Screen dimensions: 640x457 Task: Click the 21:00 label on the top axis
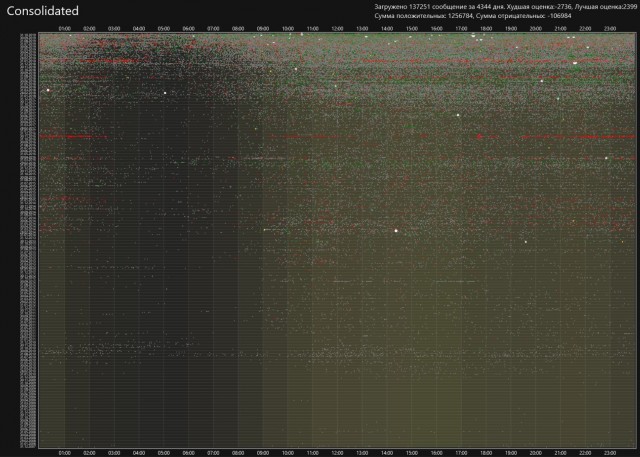[561, 29]
